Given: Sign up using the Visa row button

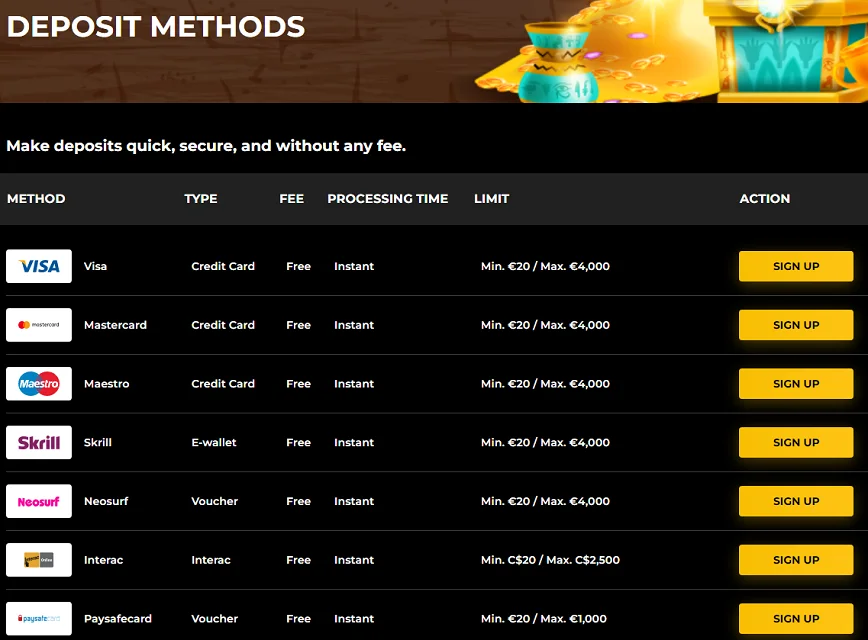Looking at the screenshot, I should tap(796, 266).
